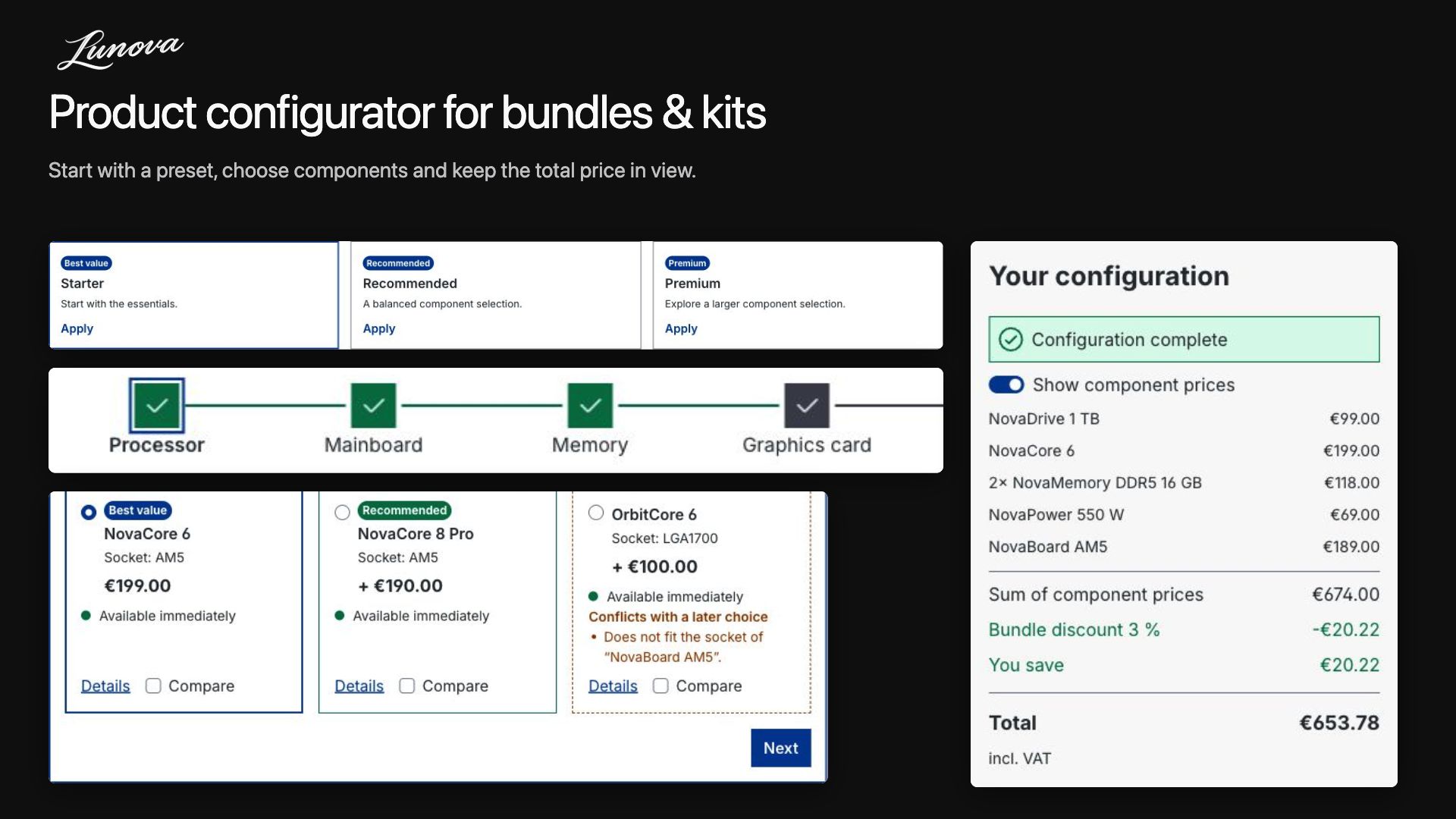The image size is (1456, 819).
Task: Open Details for NovaCore 6
Action: [x=105, y=686]
